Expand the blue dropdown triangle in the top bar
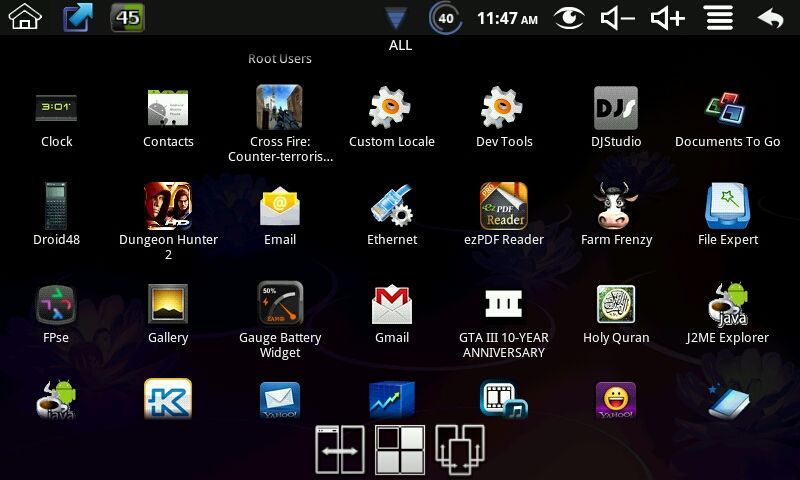800x480 pixels. point(396,18)
